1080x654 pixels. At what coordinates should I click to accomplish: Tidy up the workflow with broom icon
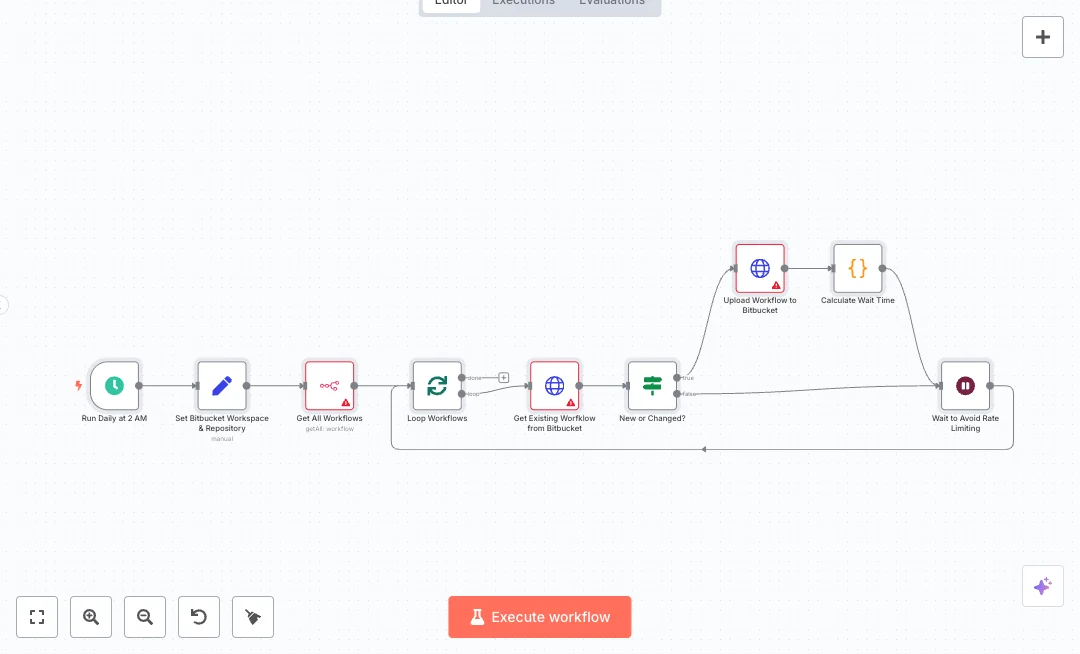point(253,617)
